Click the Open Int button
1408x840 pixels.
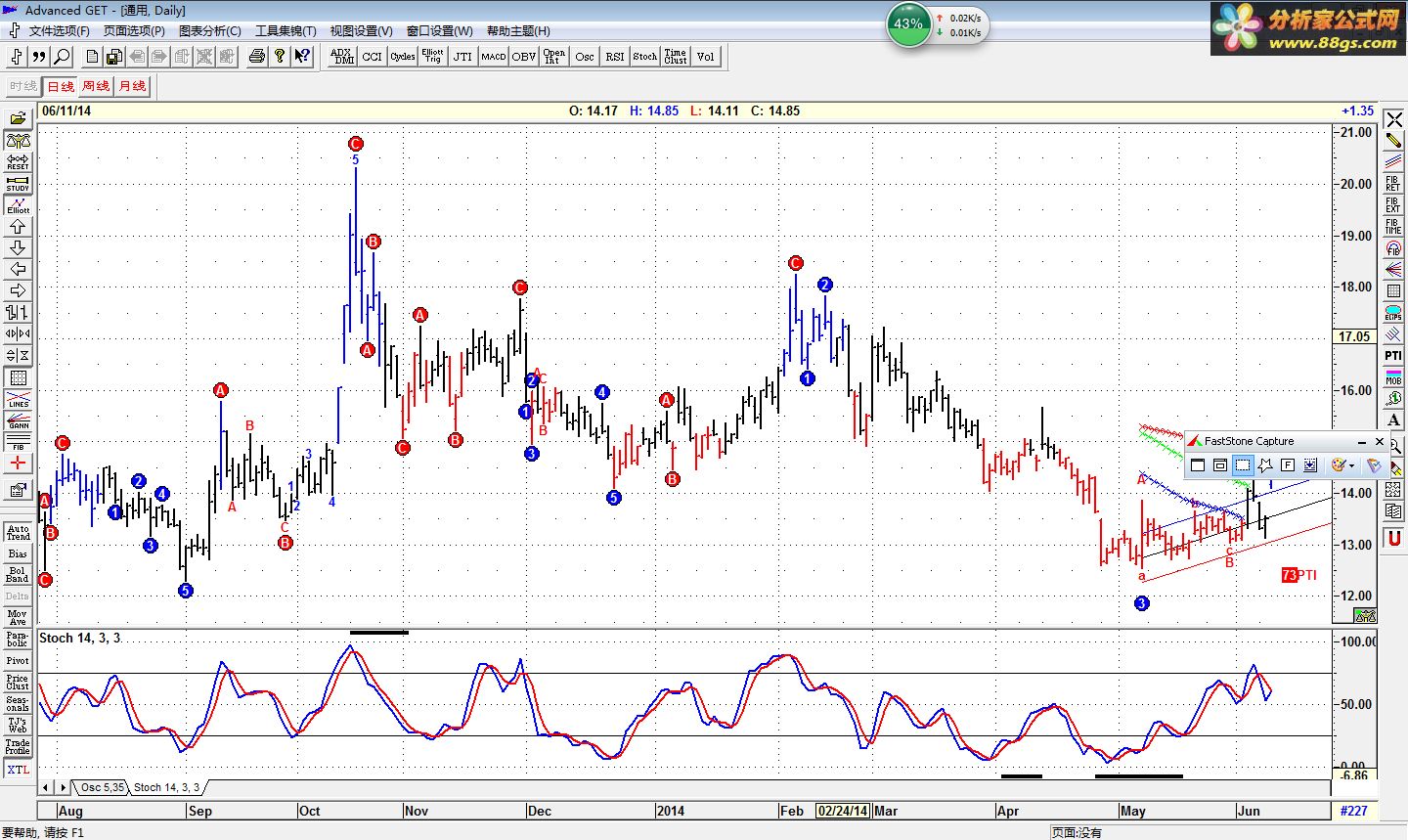click(x=554, y=57)
